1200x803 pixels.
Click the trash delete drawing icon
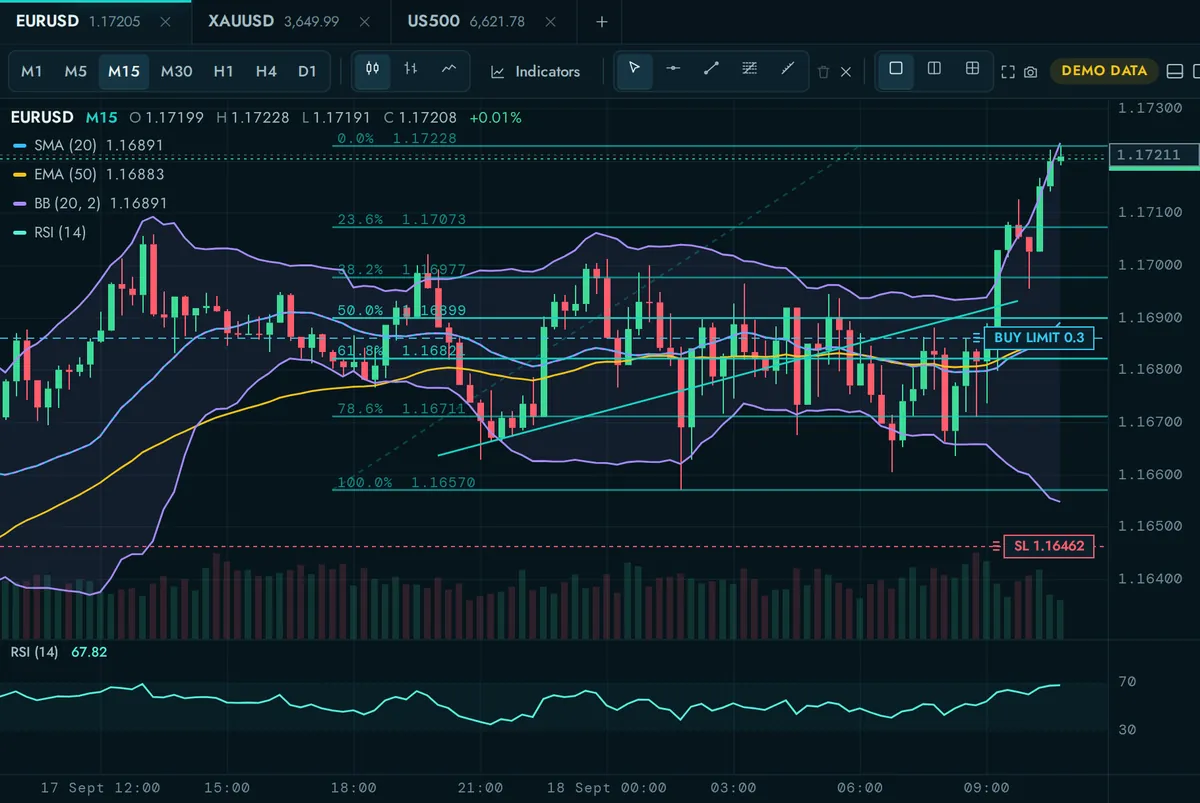pos(823,72)
